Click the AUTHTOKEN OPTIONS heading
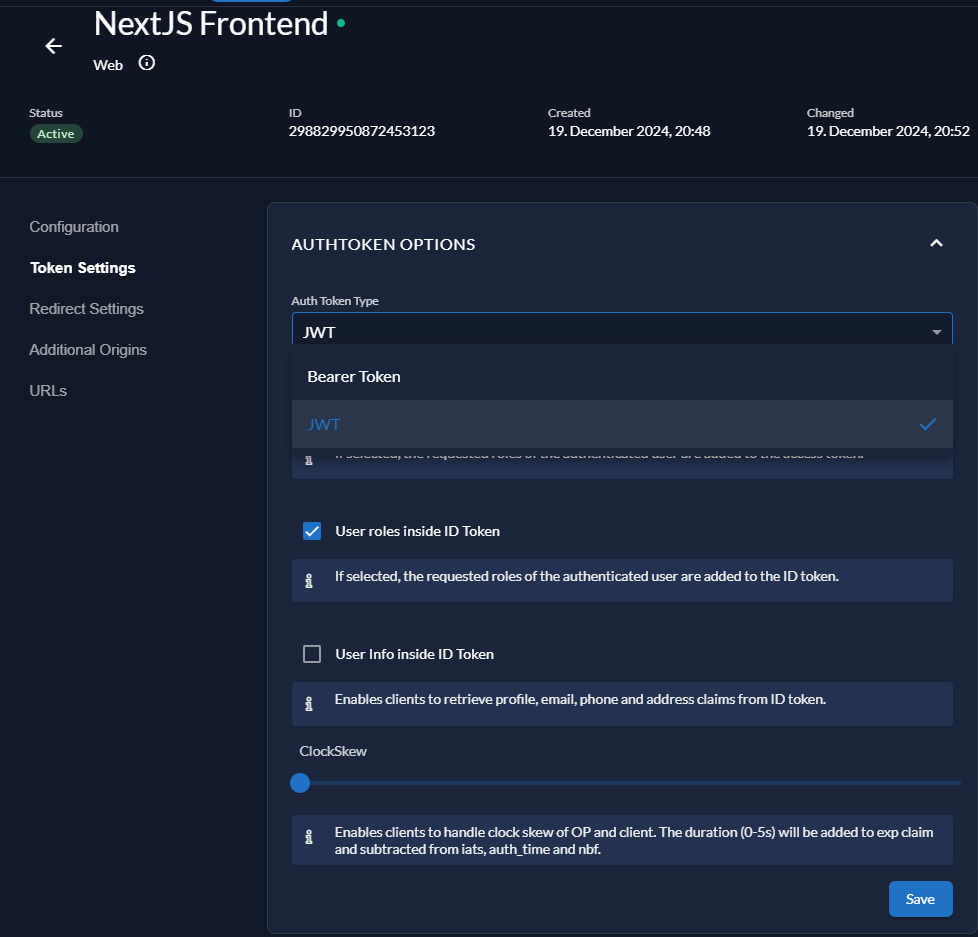The width and height of the screenshot is (978, 937). (383, 245)
